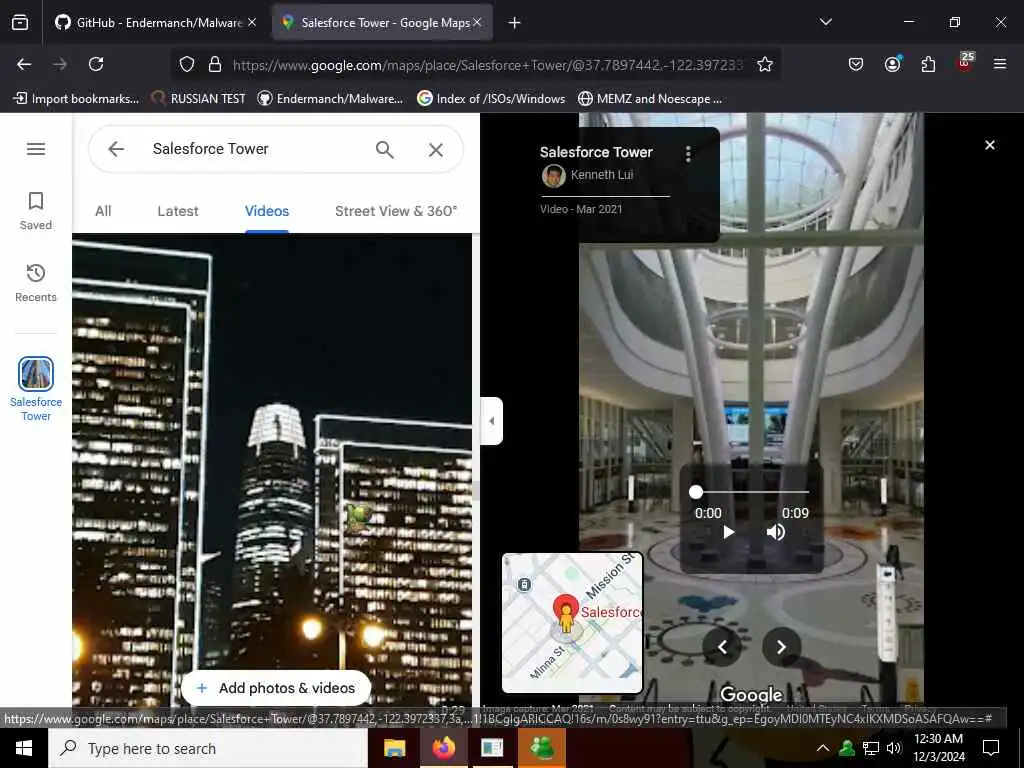The height and width of the screenshot is (768, 1024).
Task: Open the Endermanch/Malware bookmark
Action: tap(330, 99)
